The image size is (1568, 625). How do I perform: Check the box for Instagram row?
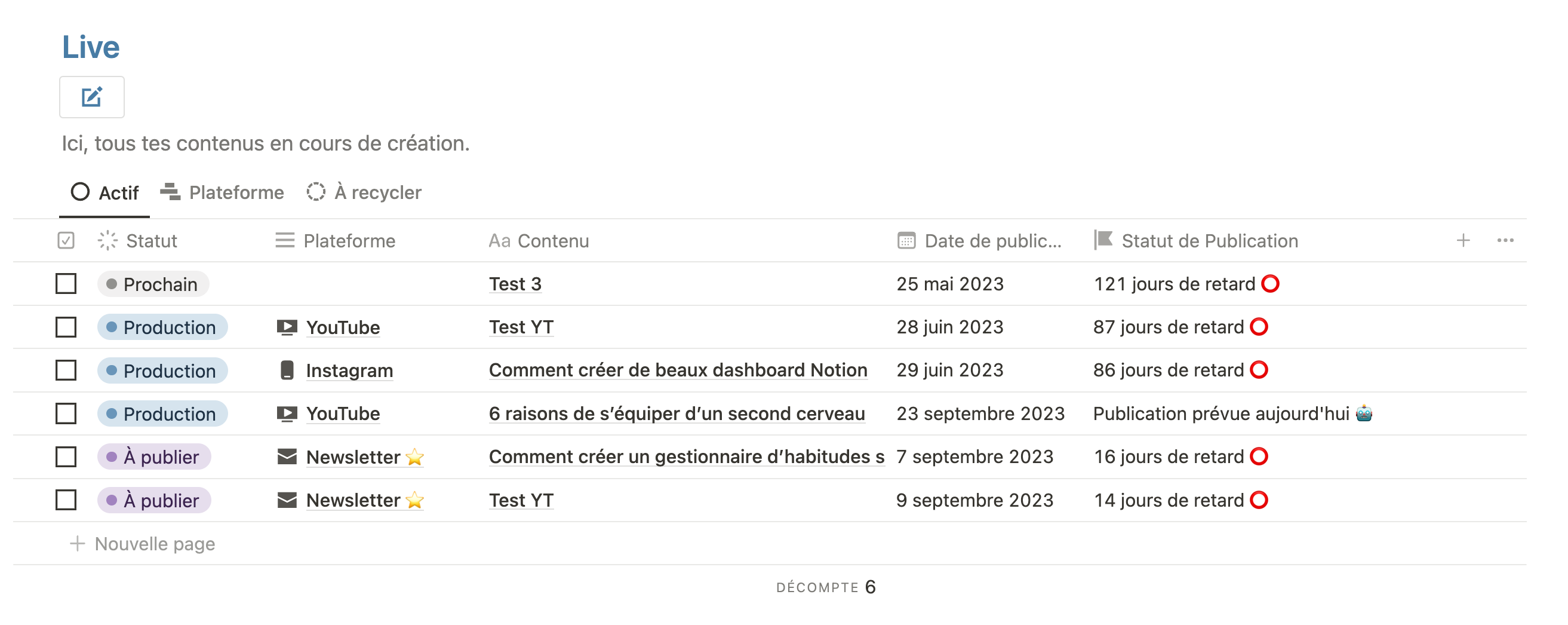[x=66, y=370]
